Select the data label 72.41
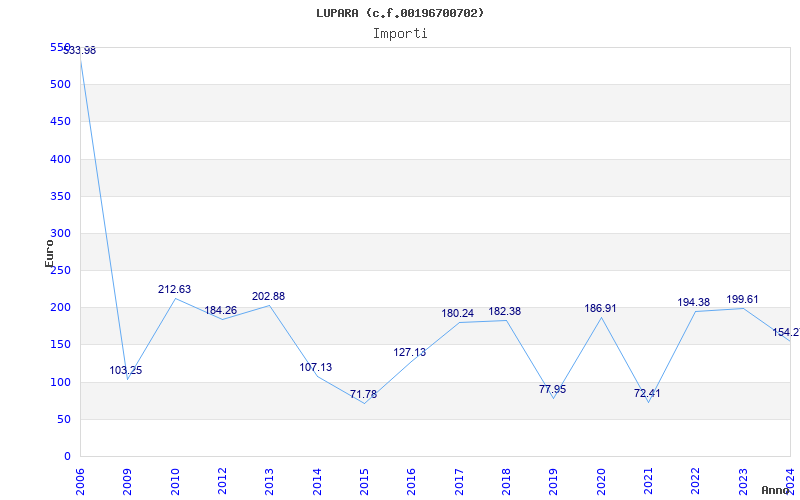Screen dimensions: 800x500 pyautogui.click(x=647, y=393)
